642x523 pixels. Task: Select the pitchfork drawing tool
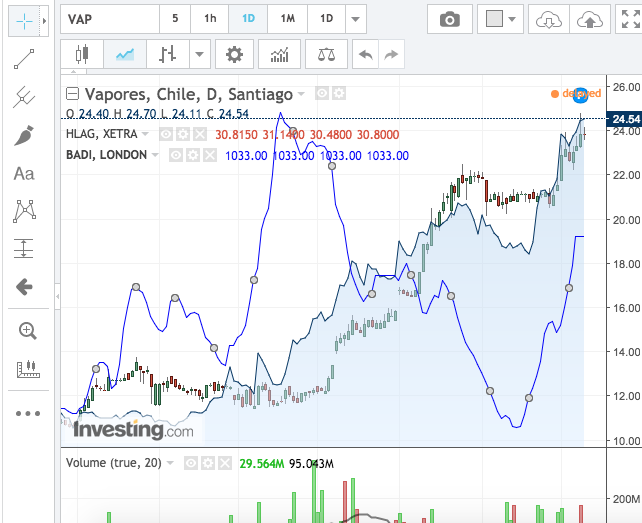(24, 97)
